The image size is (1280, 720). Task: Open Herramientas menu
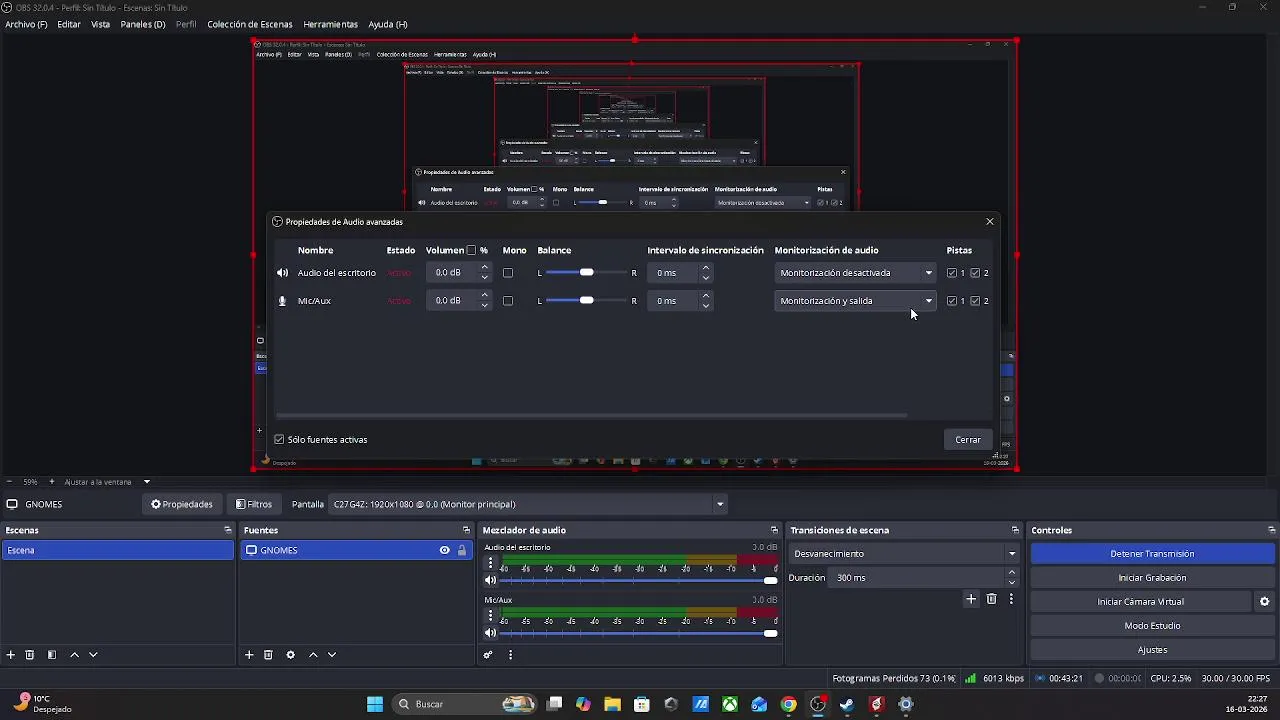(330, 24)
